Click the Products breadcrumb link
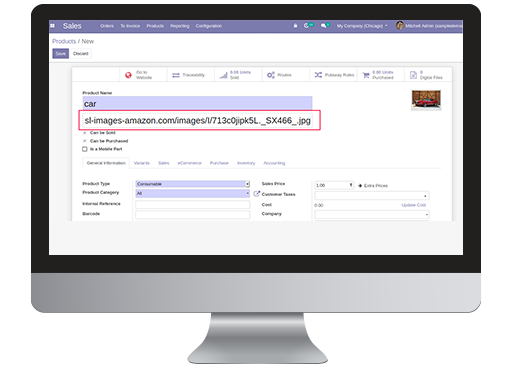Screen dimensions: 512x367 tap(64, 41)
